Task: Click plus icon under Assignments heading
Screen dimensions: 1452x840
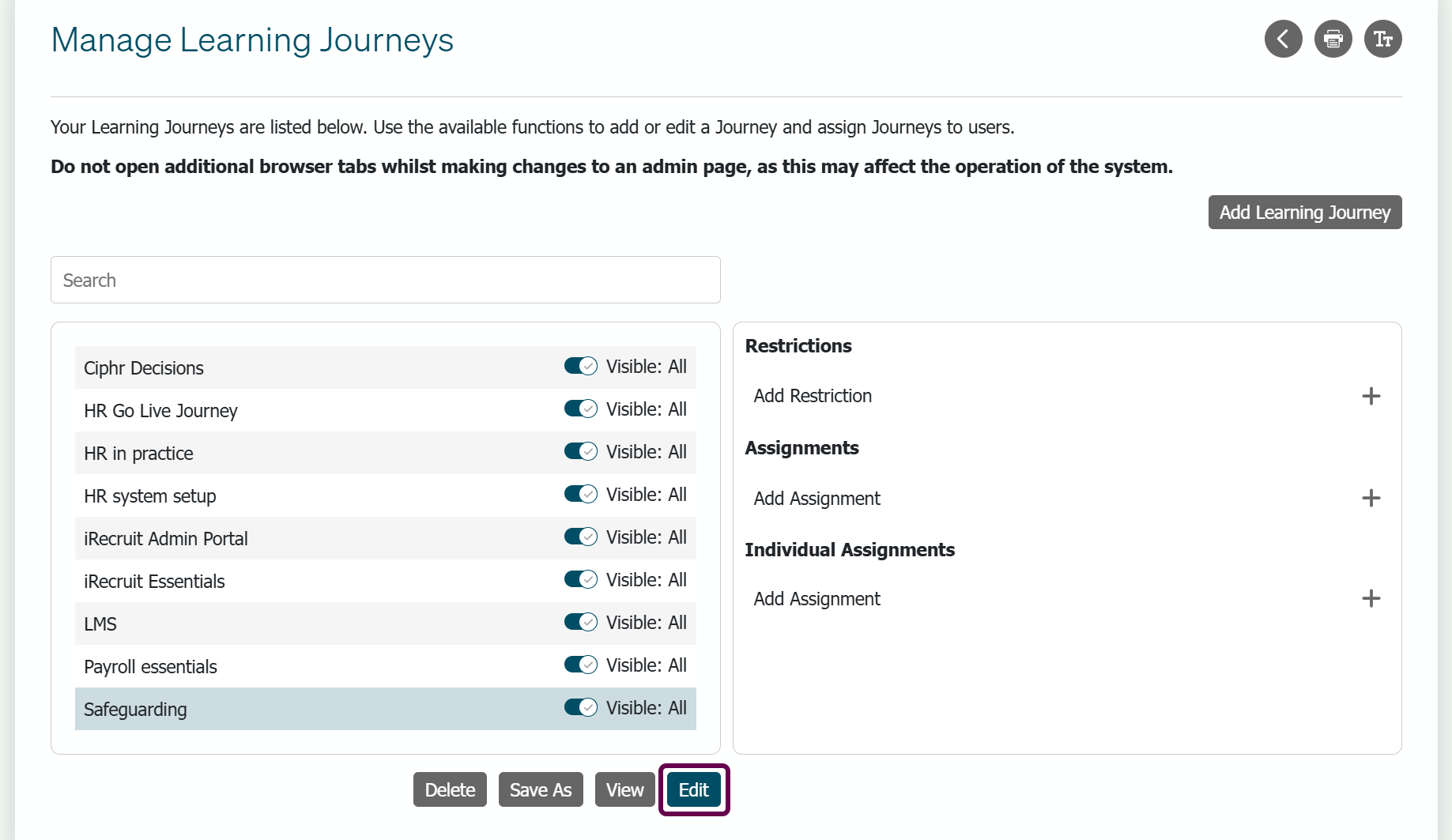Action: (1371, 498)
